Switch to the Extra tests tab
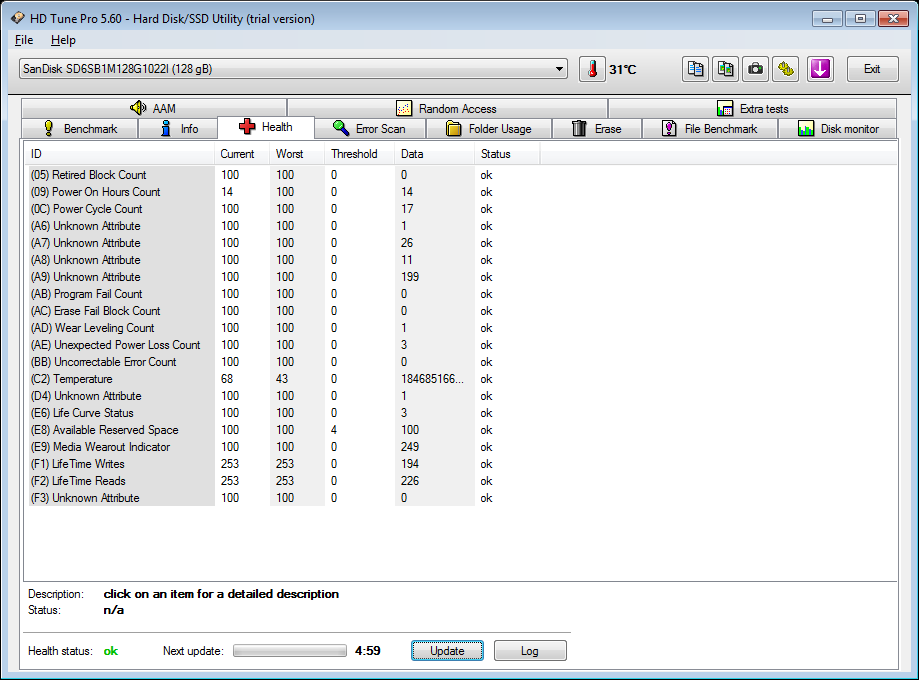This screenshot has height=680, width=919. point(753,108)
